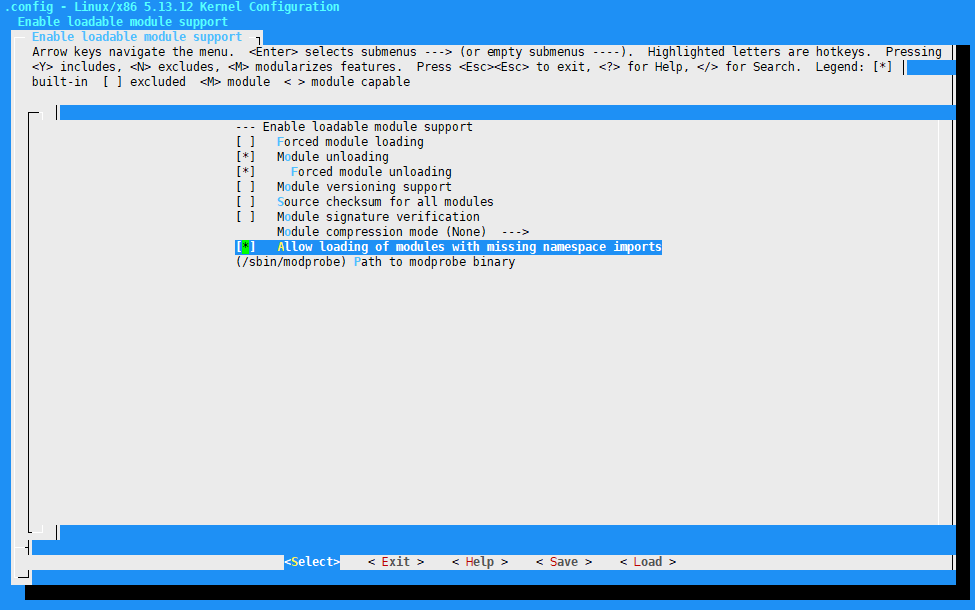Image resolution: width=975 pixels, height=610 pixels.
Task: Click the 'Forced module unloading' label text
Action: coord(371,172)
